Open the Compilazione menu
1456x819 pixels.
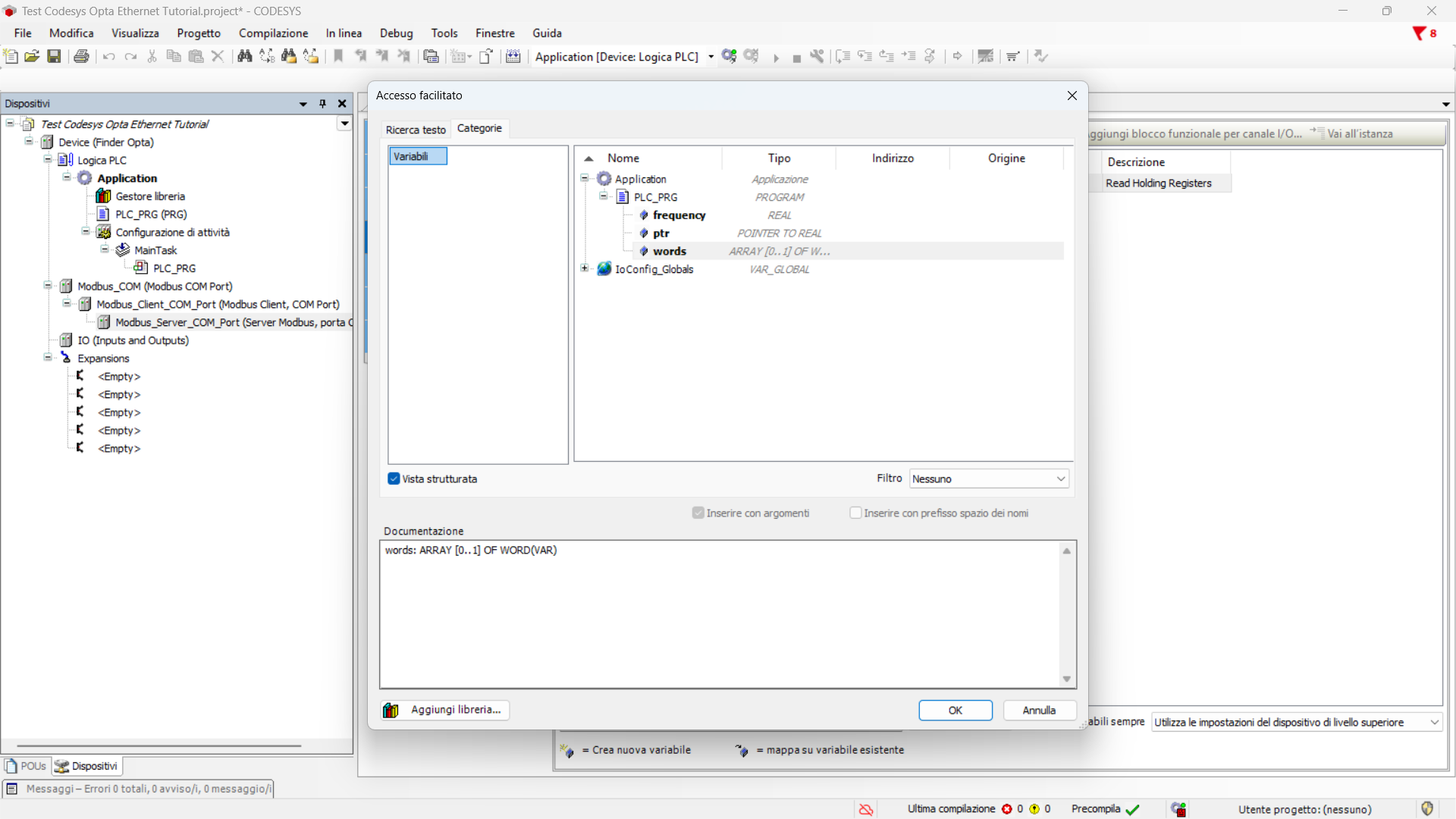pos(273,33)
